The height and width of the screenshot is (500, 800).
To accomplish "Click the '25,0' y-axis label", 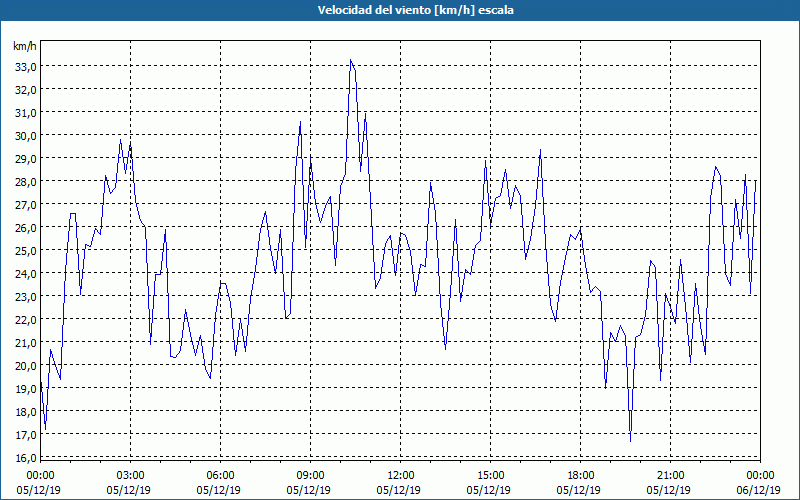I will coord(25,250).
